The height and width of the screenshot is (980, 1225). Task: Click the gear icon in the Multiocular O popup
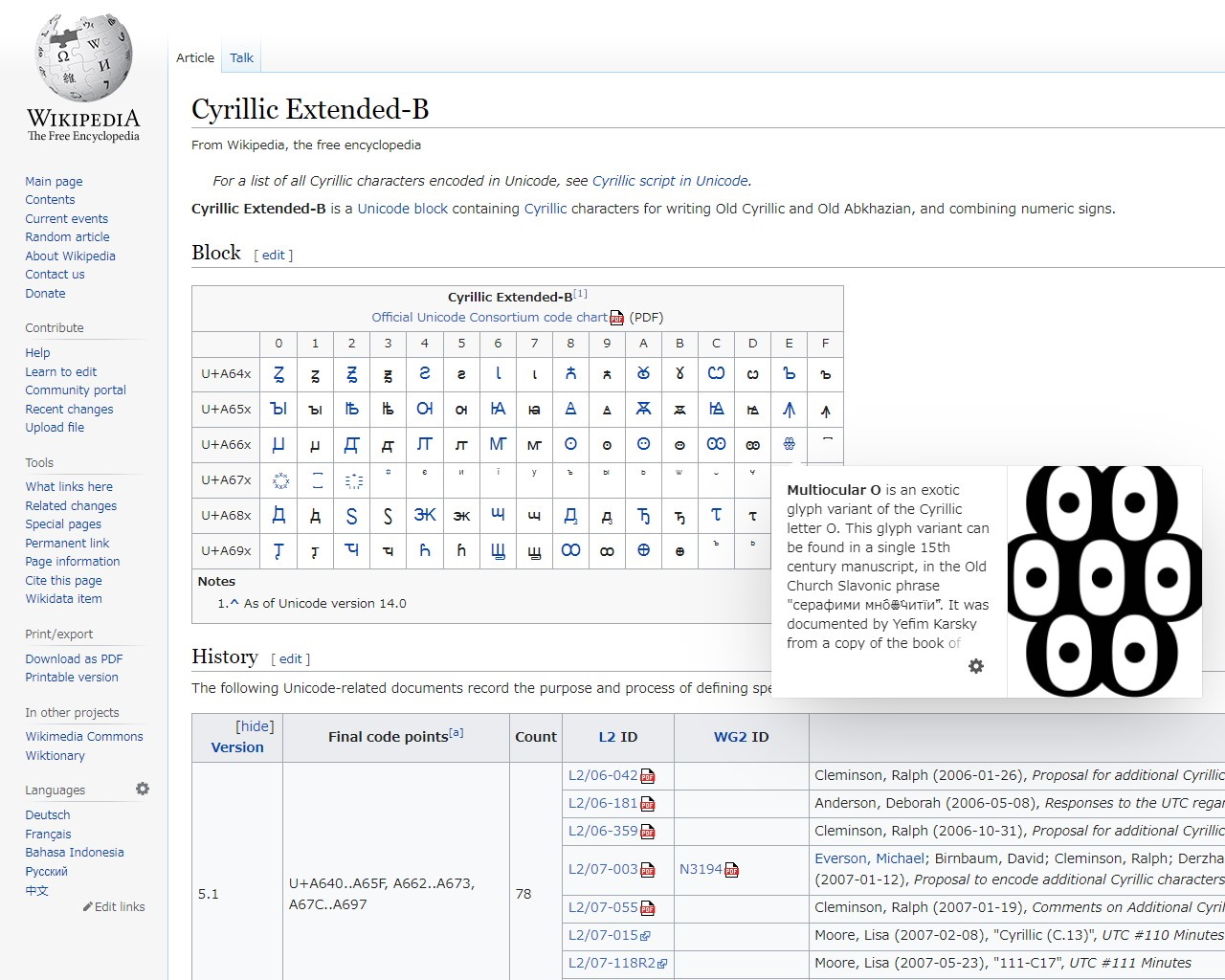pos(975,665)
